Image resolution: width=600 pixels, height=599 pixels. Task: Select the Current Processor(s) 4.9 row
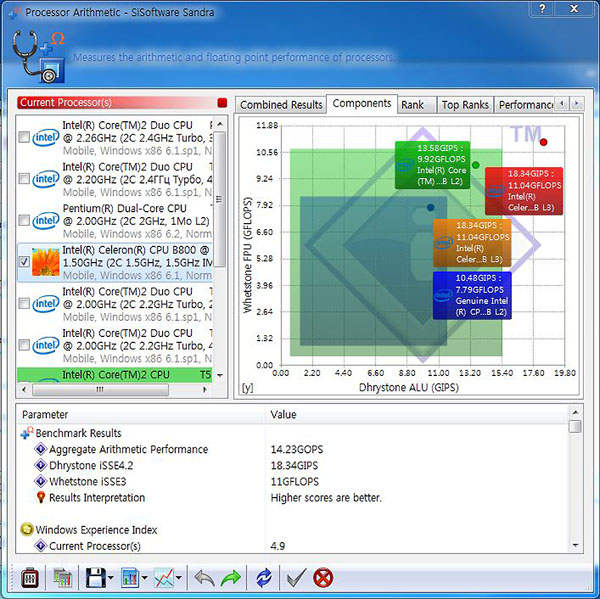pyautogui.click(x=292, y=546)
